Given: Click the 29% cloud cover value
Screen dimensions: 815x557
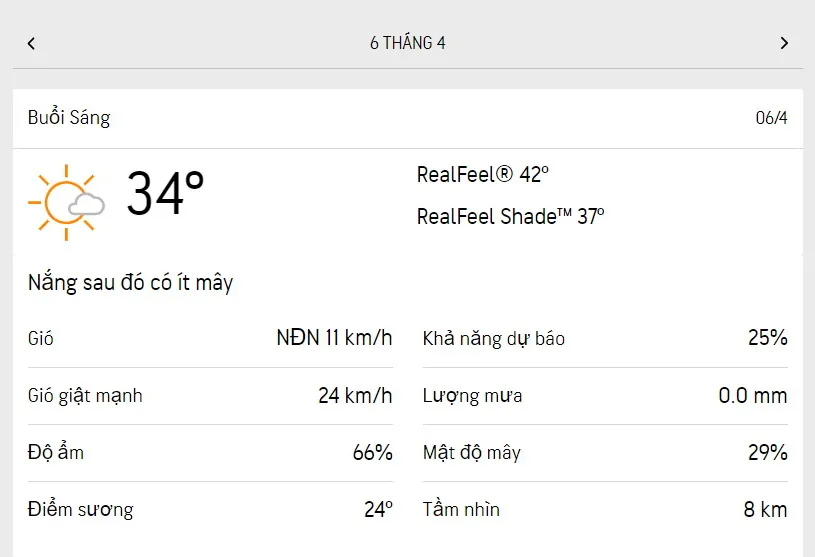Looking at the screenshot, I should (768, 453).
